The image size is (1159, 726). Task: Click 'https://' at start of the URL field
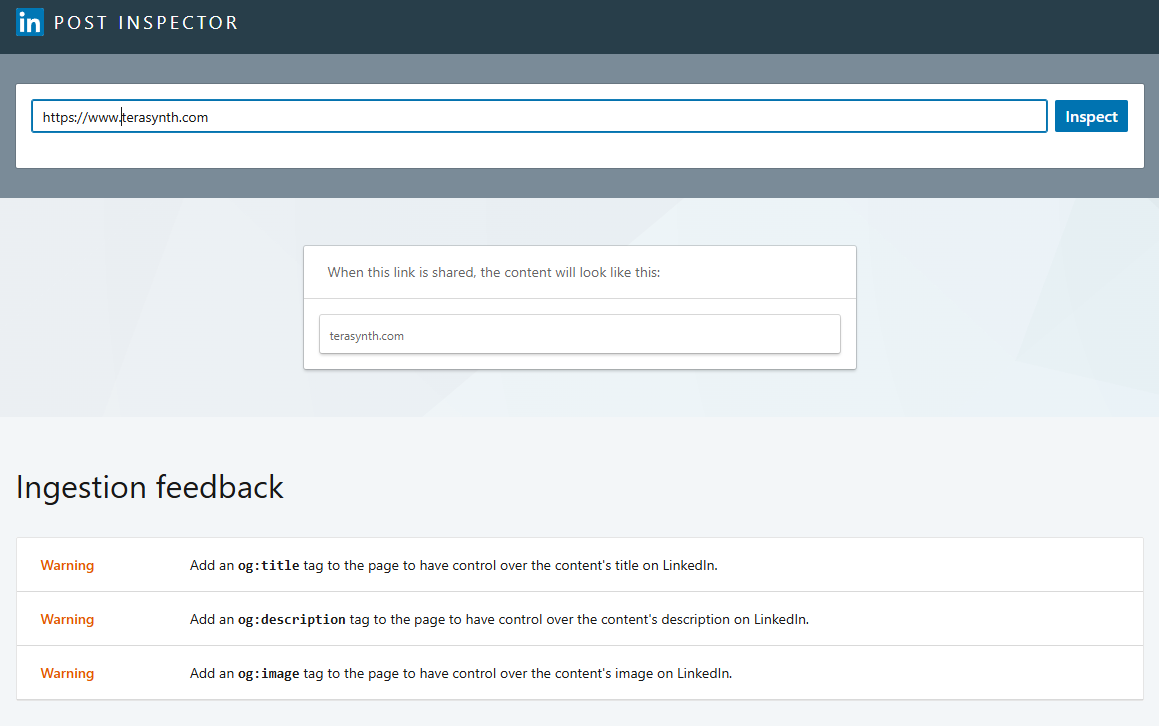61,117
